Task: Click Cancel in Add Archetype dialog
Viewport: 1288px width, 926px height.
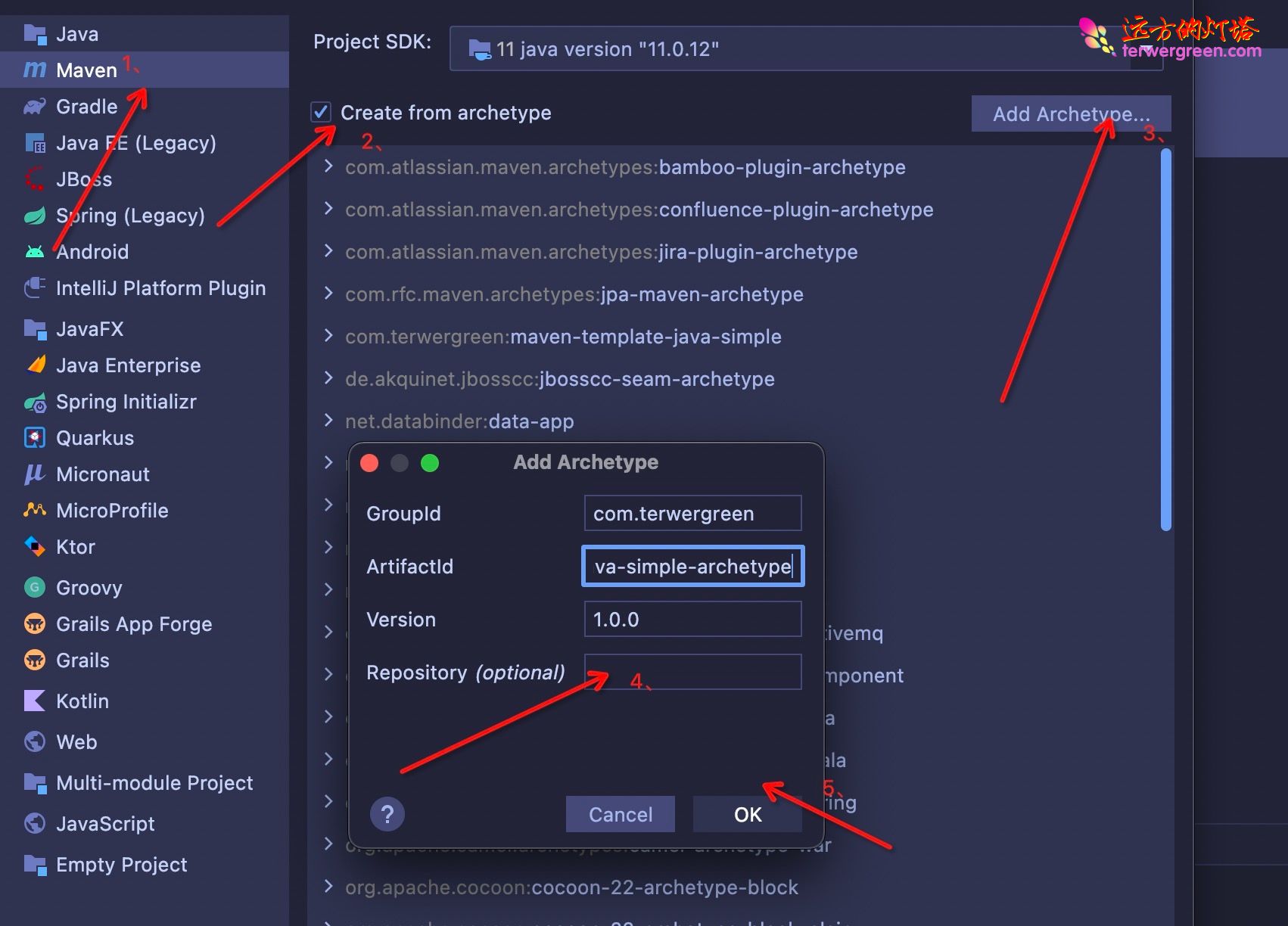Action: point(621,814)
